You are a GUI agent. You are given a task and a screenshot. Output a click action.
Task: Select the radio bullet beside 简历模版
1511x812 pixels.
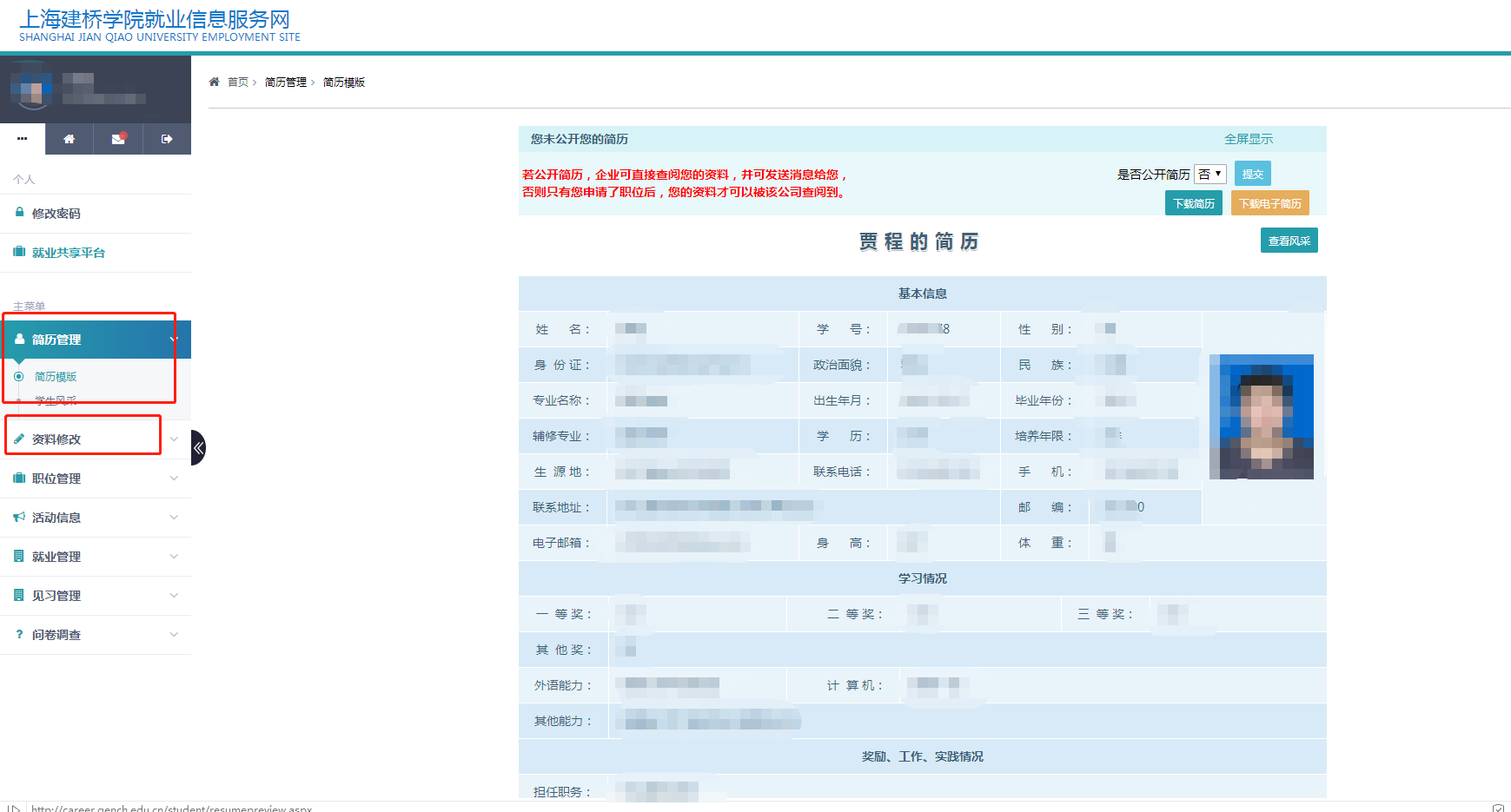pos(18,376)
